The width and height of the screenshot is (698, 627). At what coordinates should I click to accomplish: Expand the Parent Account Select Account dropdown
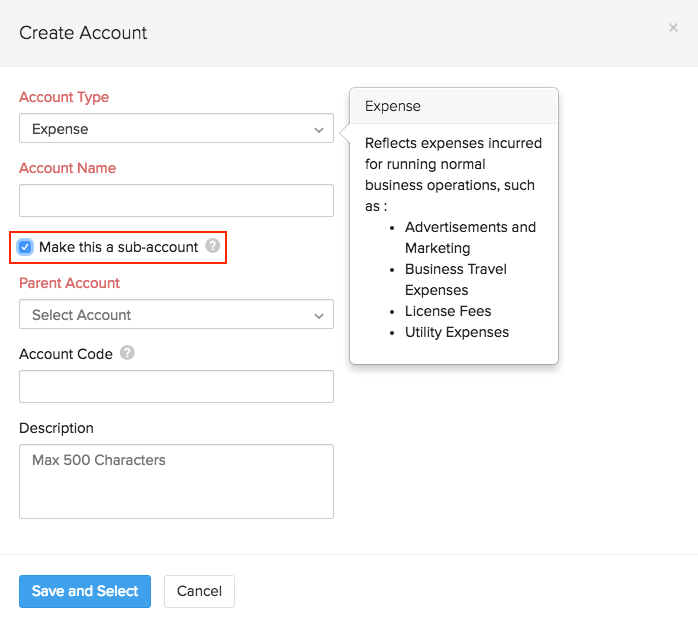175,315
